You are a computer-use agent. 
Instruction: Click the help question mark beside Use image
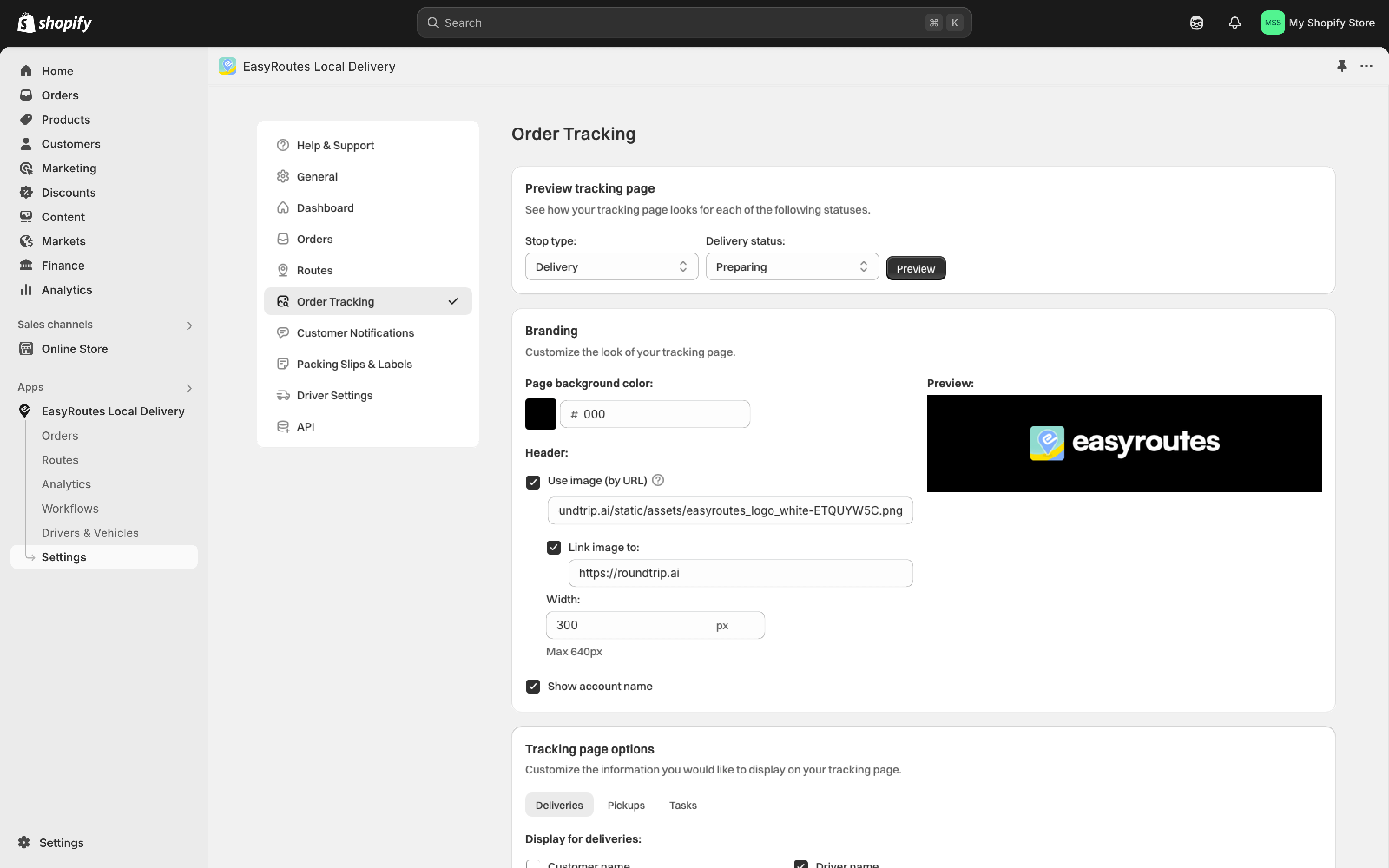tap(658, 480)
